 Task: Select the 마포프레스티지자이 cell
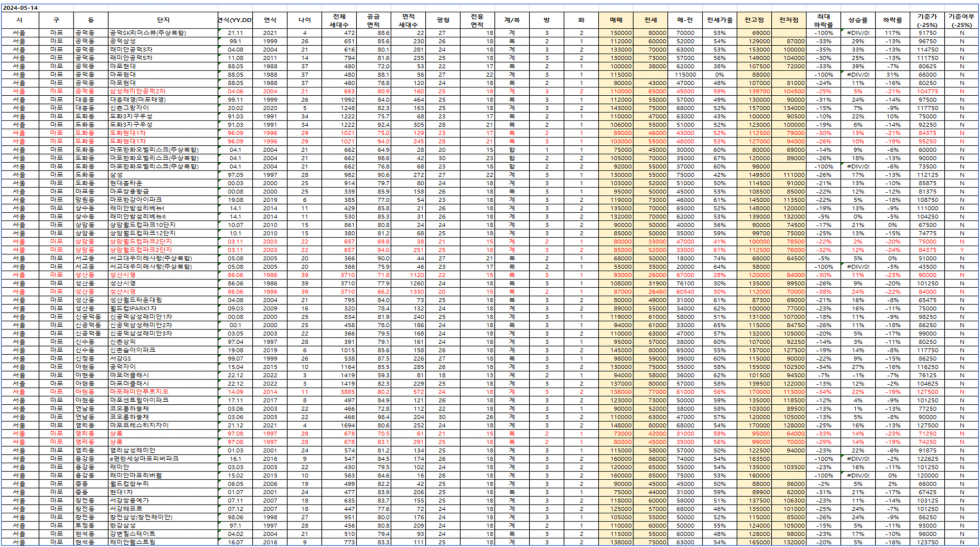[163, 425]
